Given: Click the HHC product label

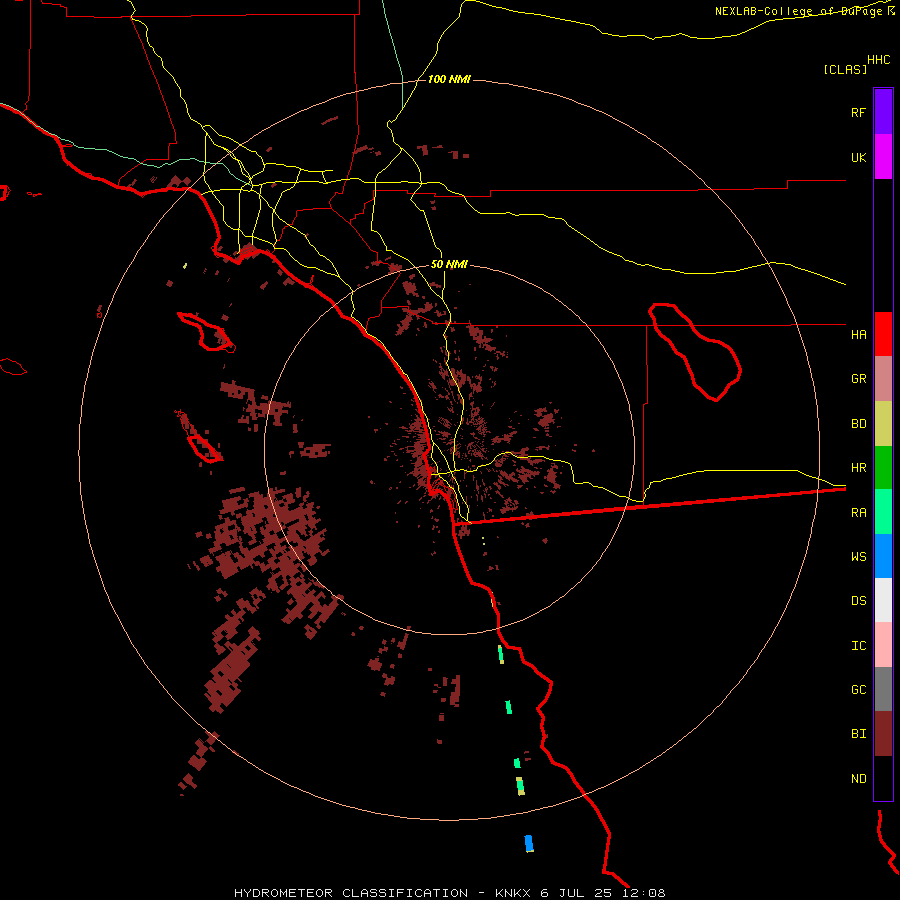Looking at the screenshot, I should pos(879,60).
